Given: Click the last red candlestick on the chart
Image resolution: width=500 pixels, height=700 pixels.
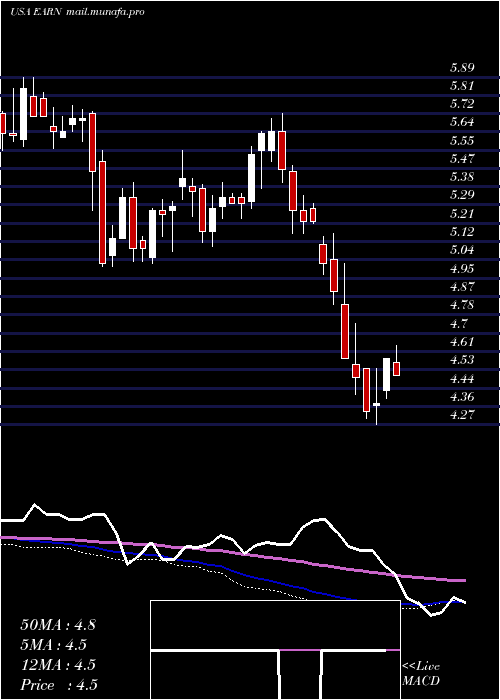Looking at the screenshot, I should pos(396,369).
